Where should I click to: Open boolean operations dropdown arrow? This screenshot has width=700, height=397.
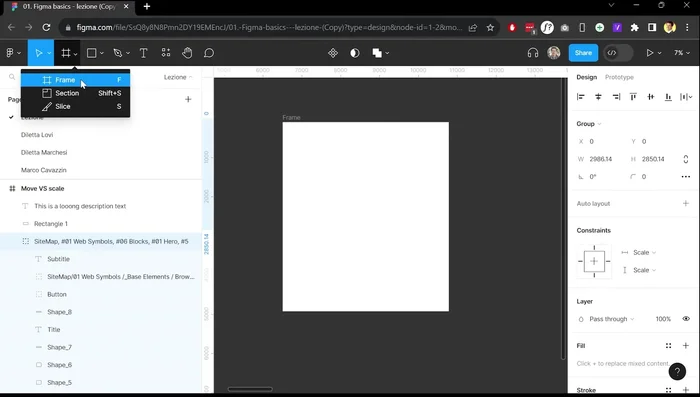[x=387, y=53]
